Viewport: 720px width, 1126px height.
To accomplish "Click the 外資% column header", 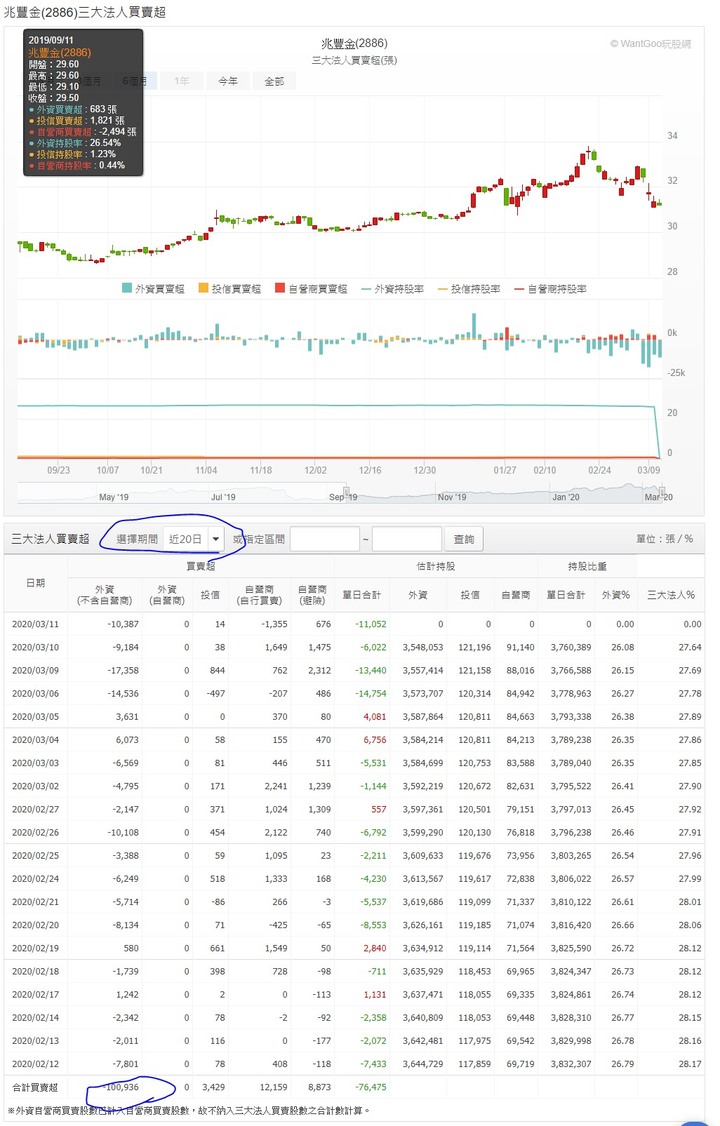I will [616, 595].
